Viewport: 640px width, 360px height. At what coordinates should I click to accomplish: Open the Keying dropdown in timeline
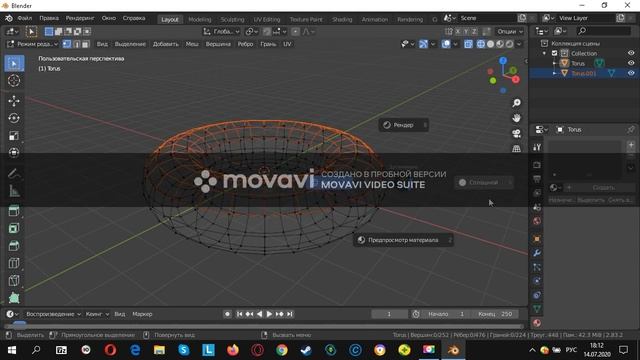[97, 314]
